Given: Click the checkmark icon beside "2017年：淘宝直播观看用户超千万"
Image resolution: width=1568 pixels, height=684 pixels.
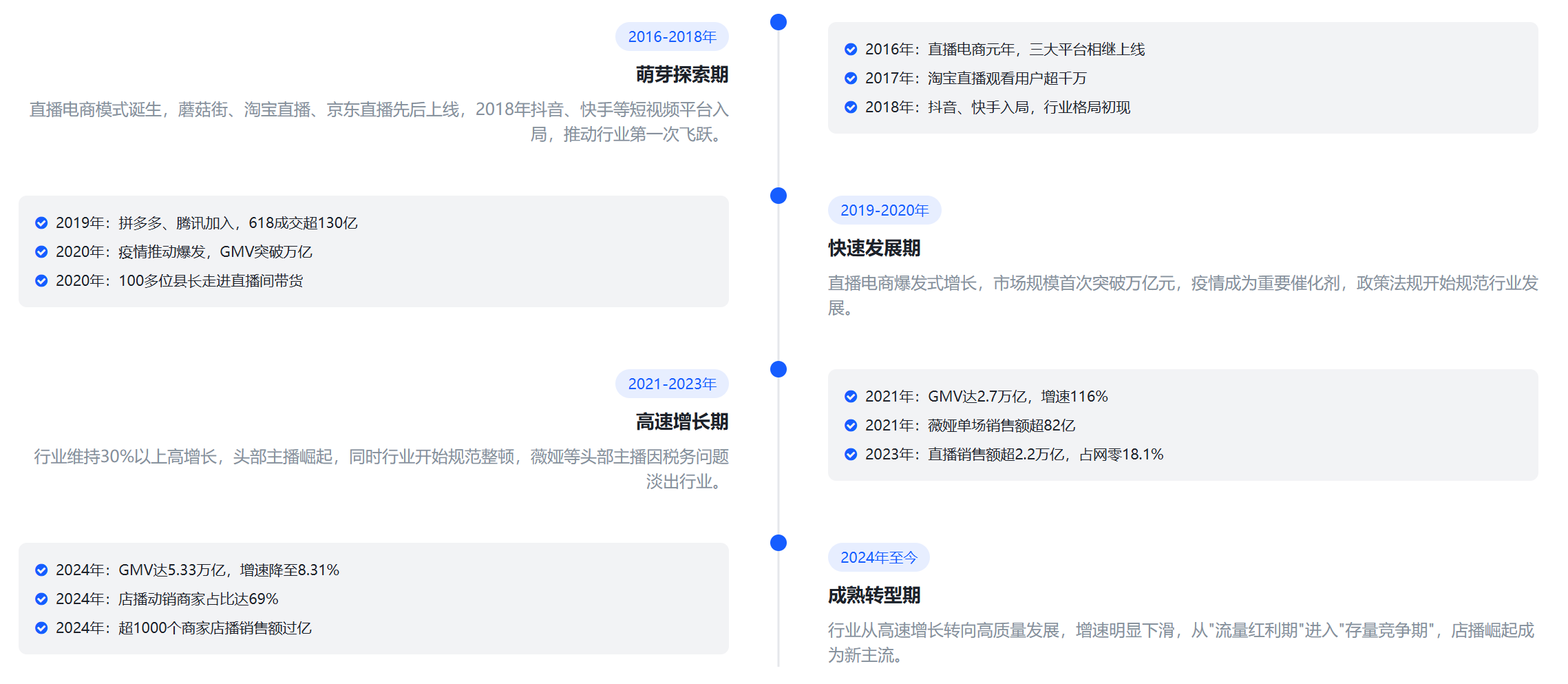Looking at the screenshot, I should (x=850, y=79).
